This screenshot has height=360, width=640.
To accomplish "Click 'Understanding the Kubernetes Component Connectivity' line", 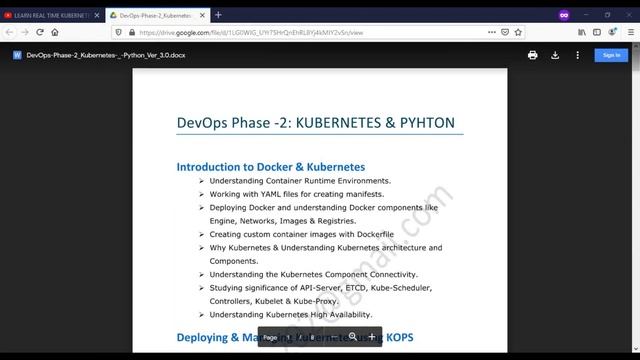I will (x=313, y=274).
